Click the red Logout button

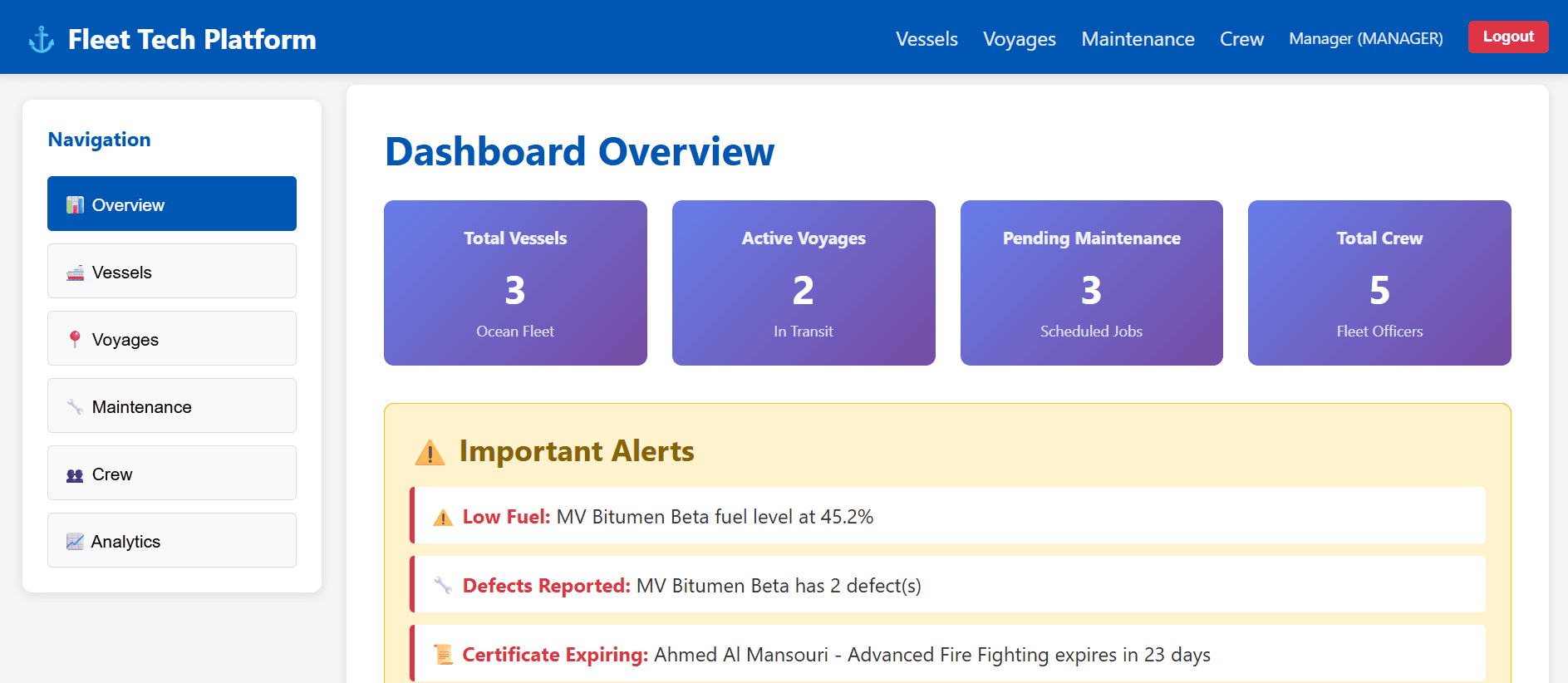tap(1508, 37)
